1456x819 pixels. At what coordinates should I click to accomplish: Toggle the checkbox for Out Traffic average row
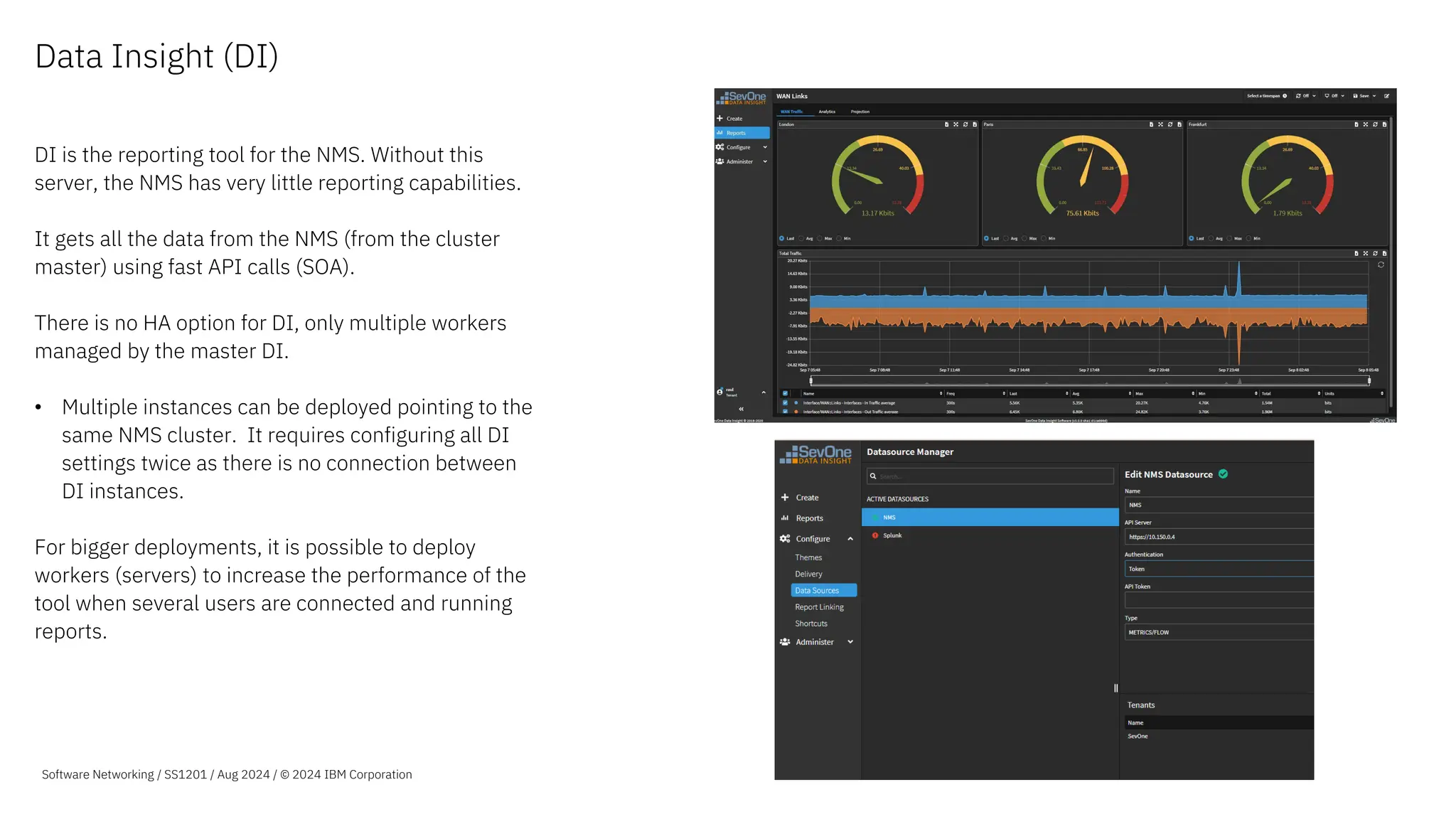click(x=785, y=411)
